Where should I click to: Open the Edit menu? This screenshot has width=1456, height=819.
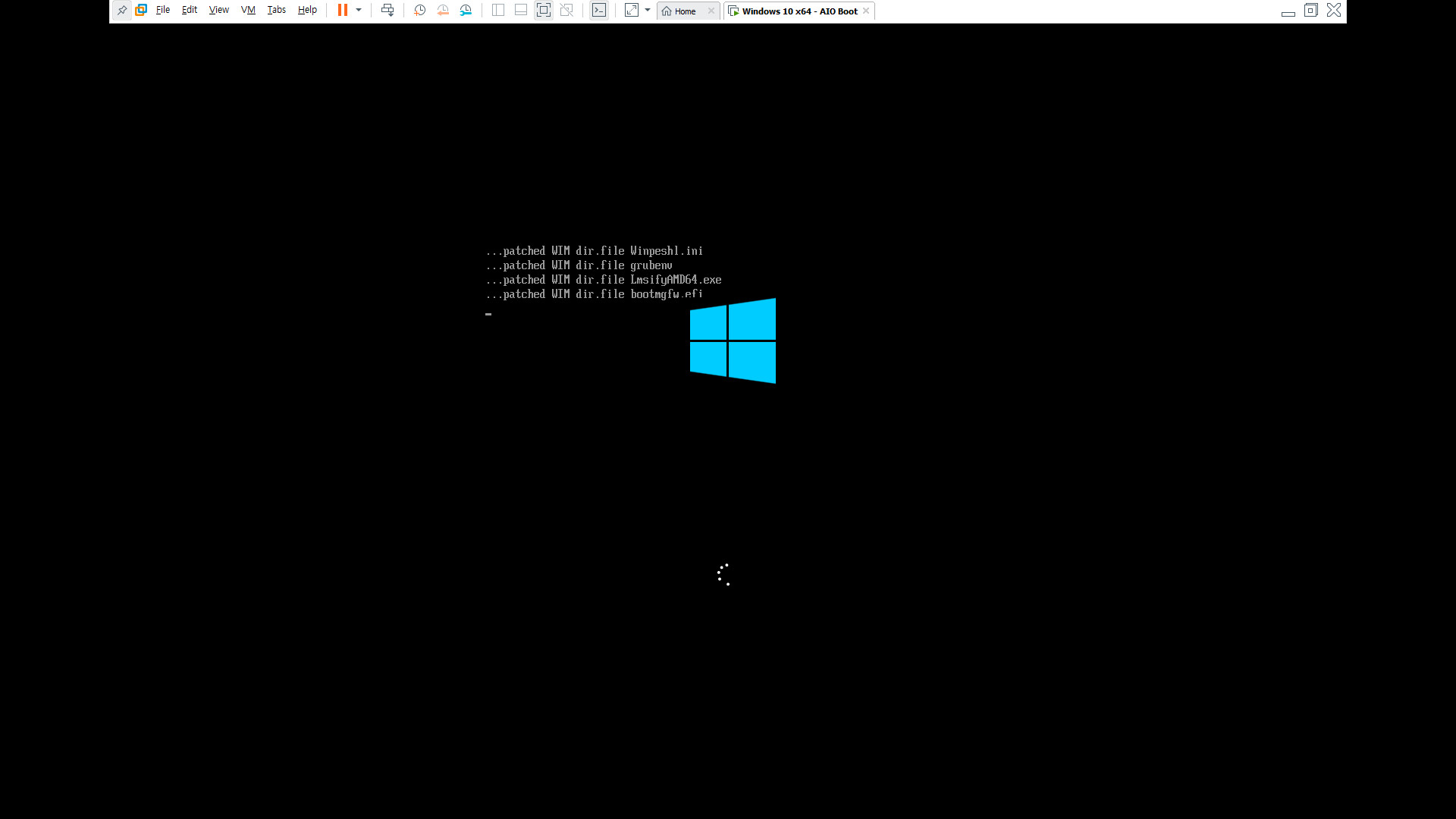click(190, 11)
